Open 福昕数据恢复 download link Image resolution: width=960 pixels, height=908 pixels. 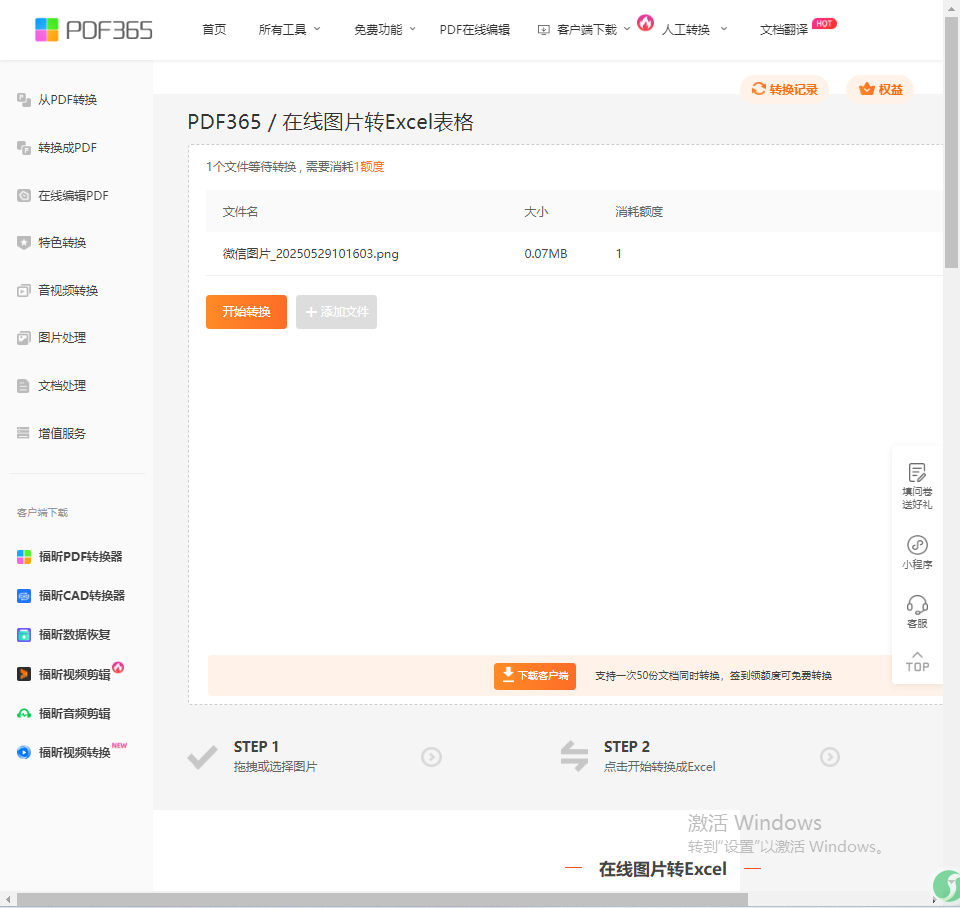74,635
